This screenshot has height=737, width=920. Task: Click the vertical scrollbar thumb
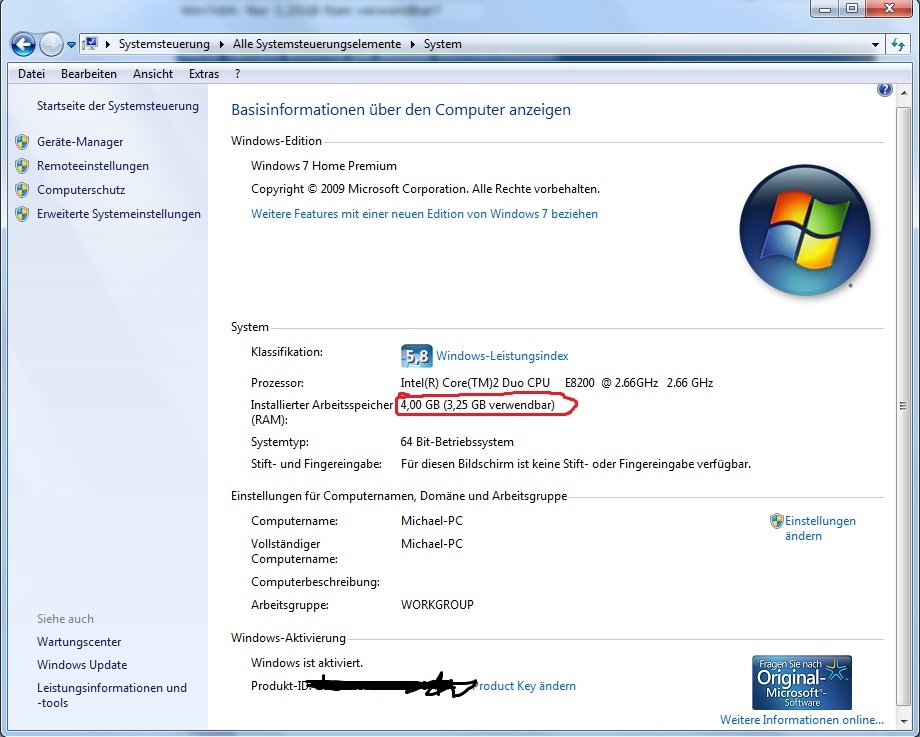click(903, 405)
